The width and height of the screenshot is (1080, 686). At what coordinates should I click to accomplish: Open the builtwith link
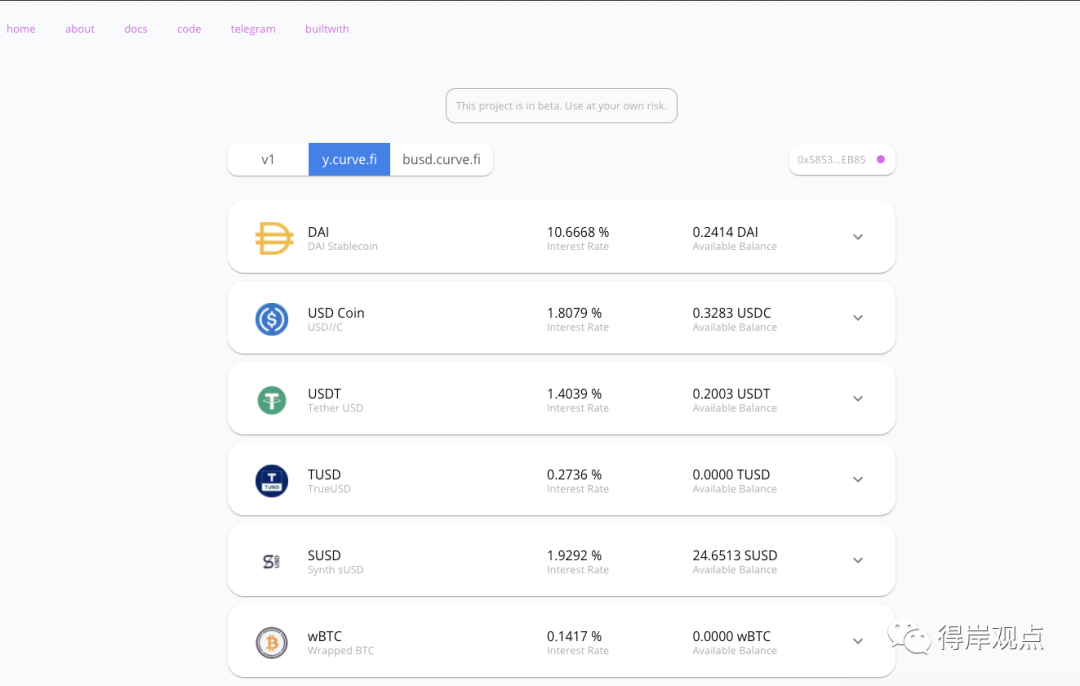point(327,29)
